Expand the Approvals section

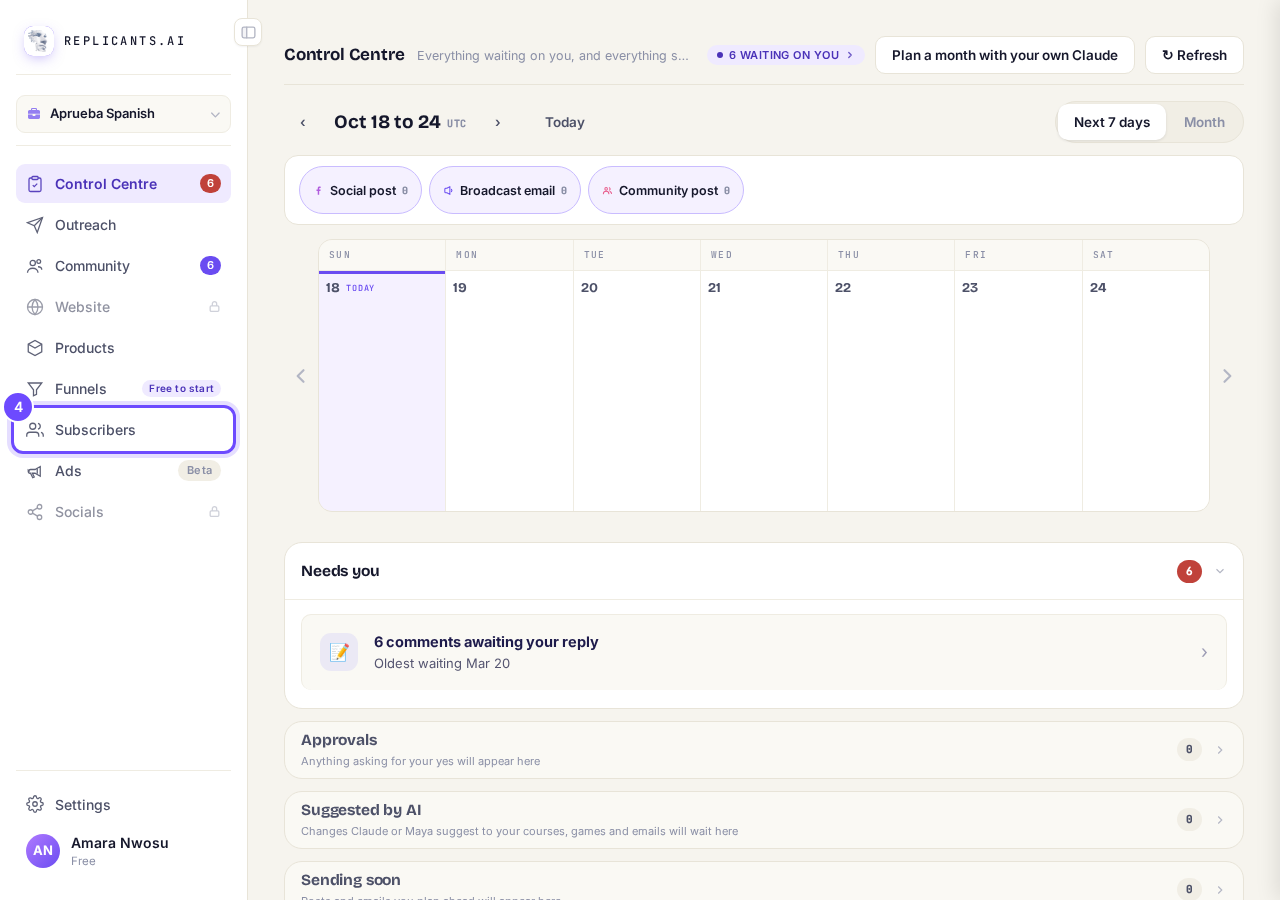point(764,750)
